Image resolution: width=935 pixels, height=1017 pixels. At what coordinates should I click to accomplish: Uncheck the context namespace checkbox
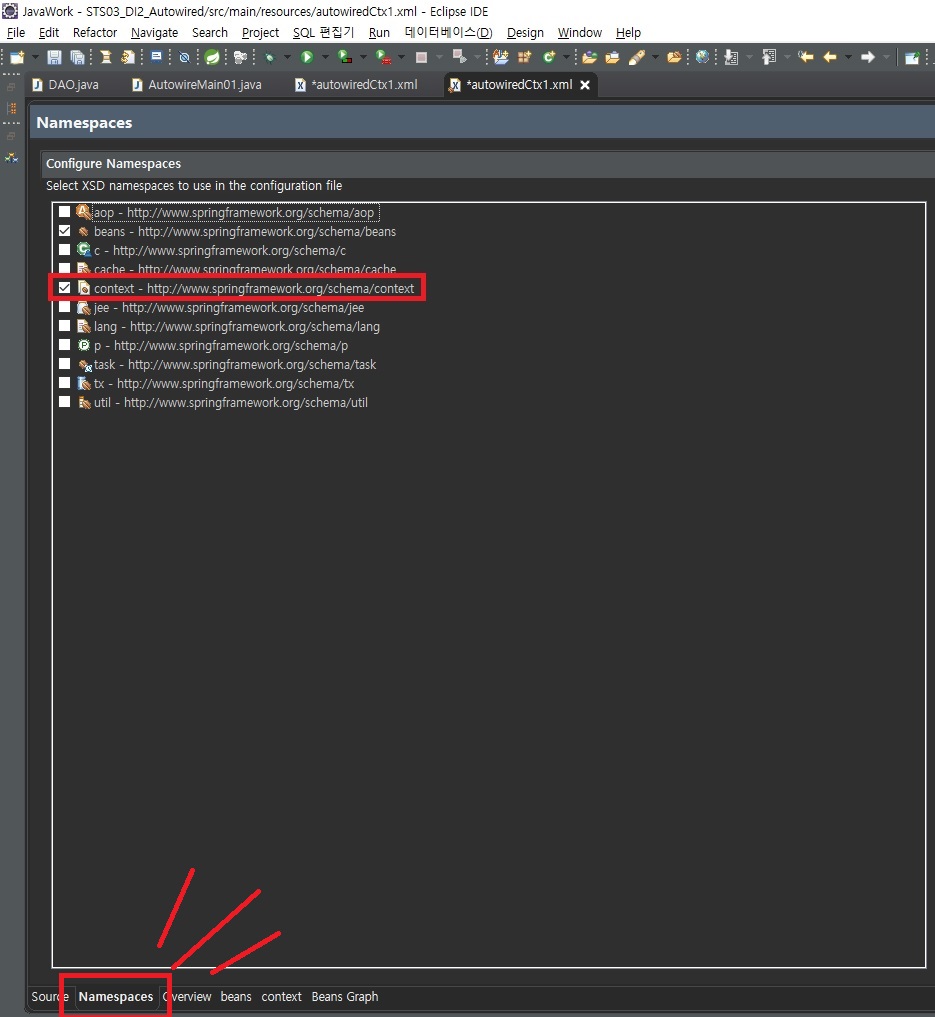[x=64, y=287]
